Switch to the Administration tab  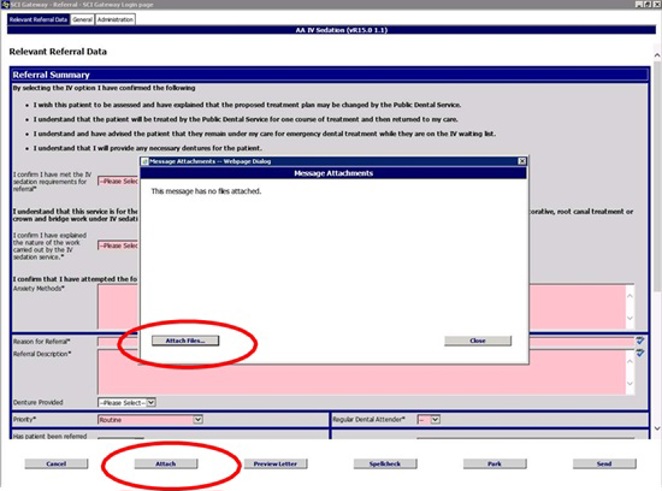115,19
